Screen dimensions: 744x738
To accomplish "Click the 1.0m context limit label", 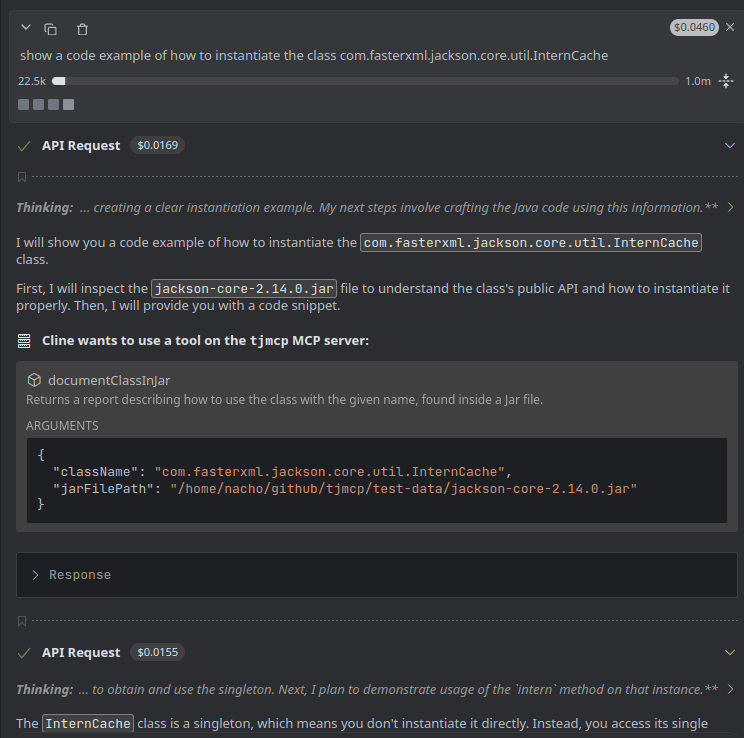I will coord(698,81).
